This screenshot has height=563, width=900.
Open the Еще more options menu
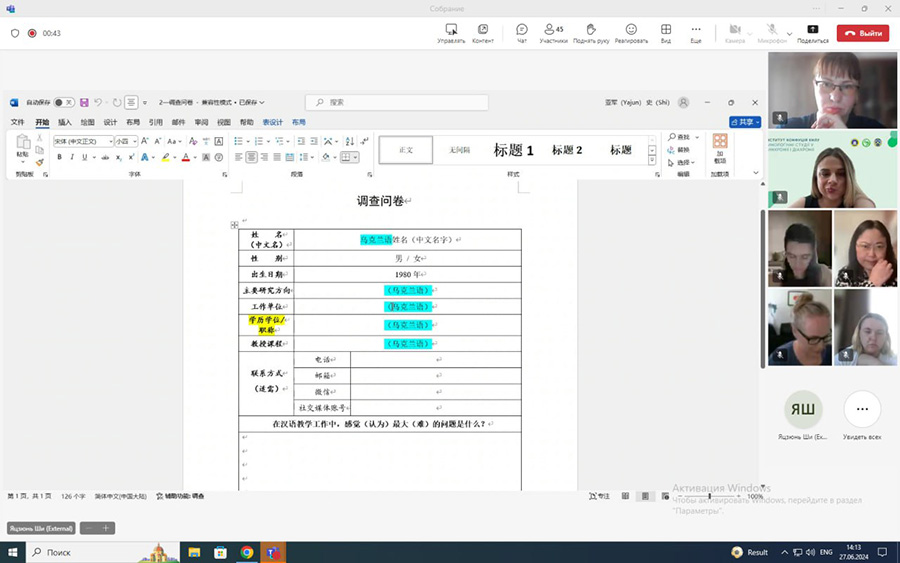coord(696,32)
